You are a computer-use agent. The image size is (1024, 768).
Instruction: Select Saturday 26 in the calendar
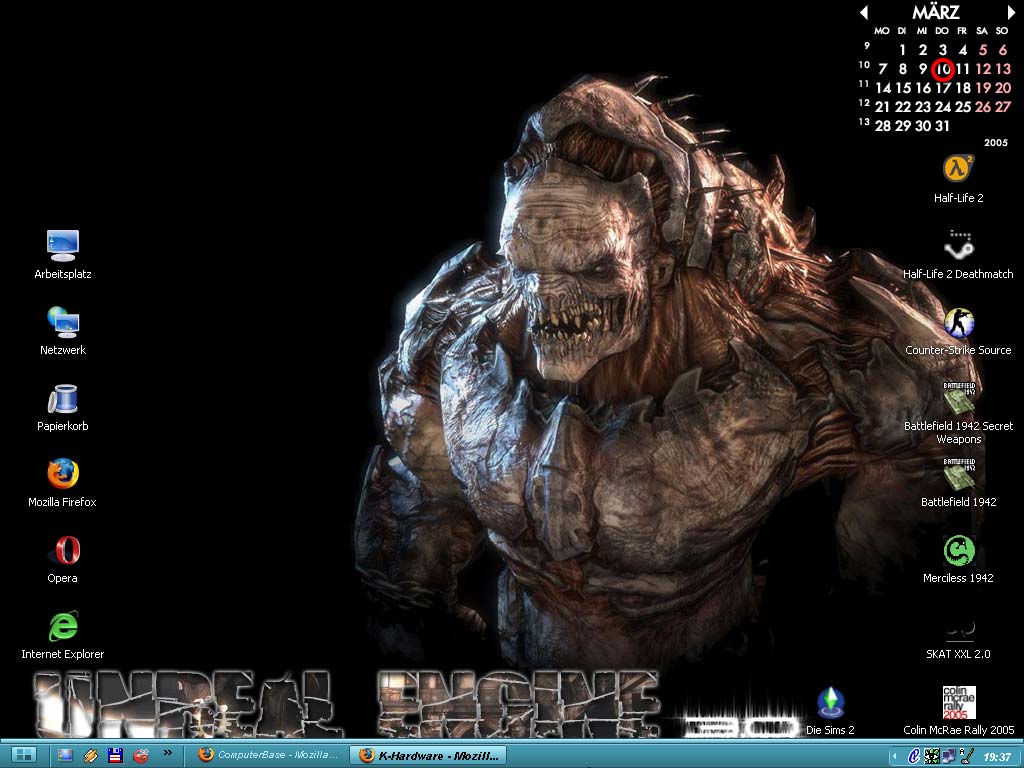point(983,106)
